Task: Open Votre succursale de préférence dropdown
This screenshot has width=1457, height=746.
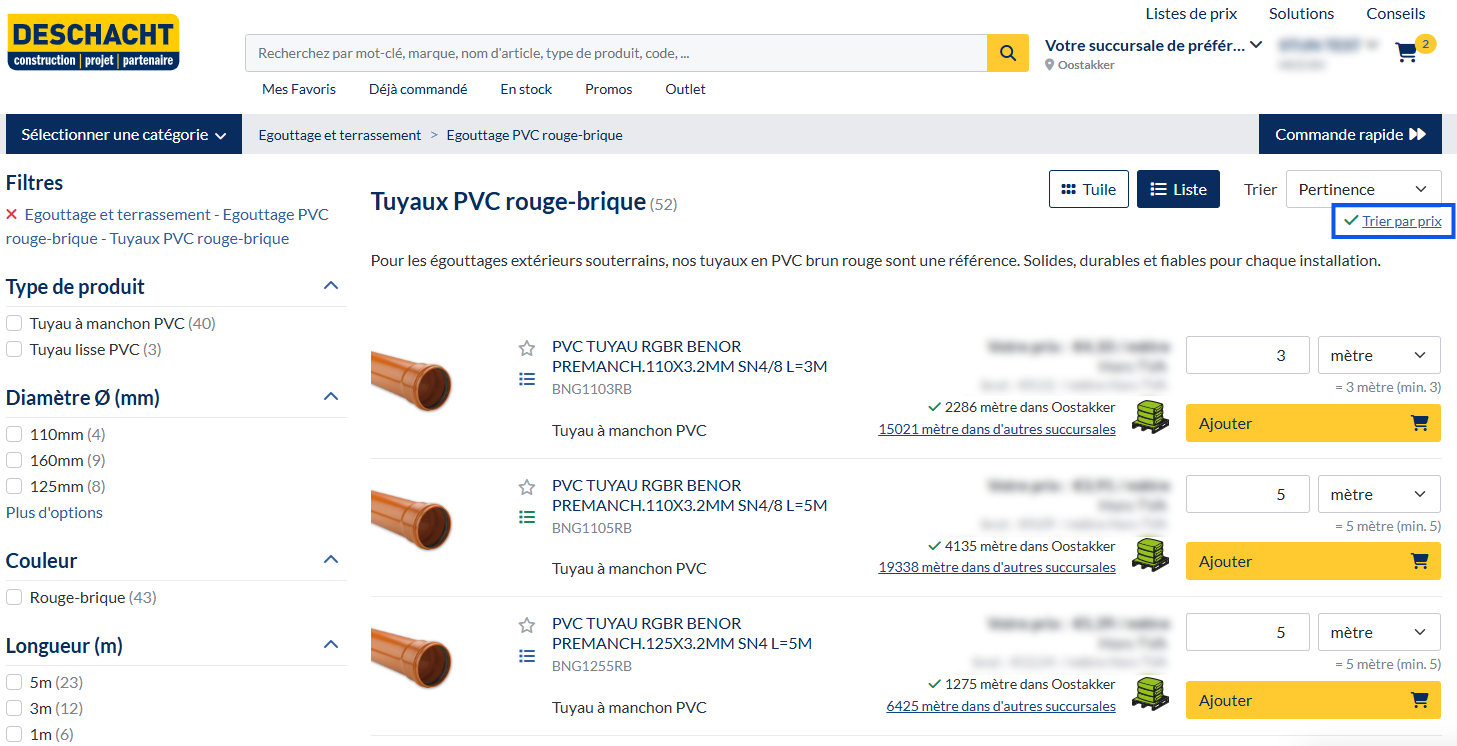Action: pos(1154,45)
